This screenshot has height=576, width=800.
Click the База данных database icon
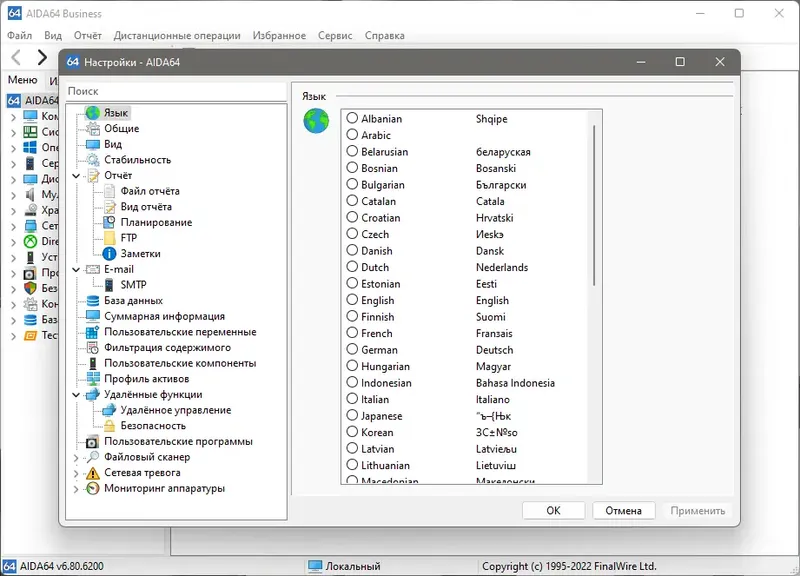point(92,300)
